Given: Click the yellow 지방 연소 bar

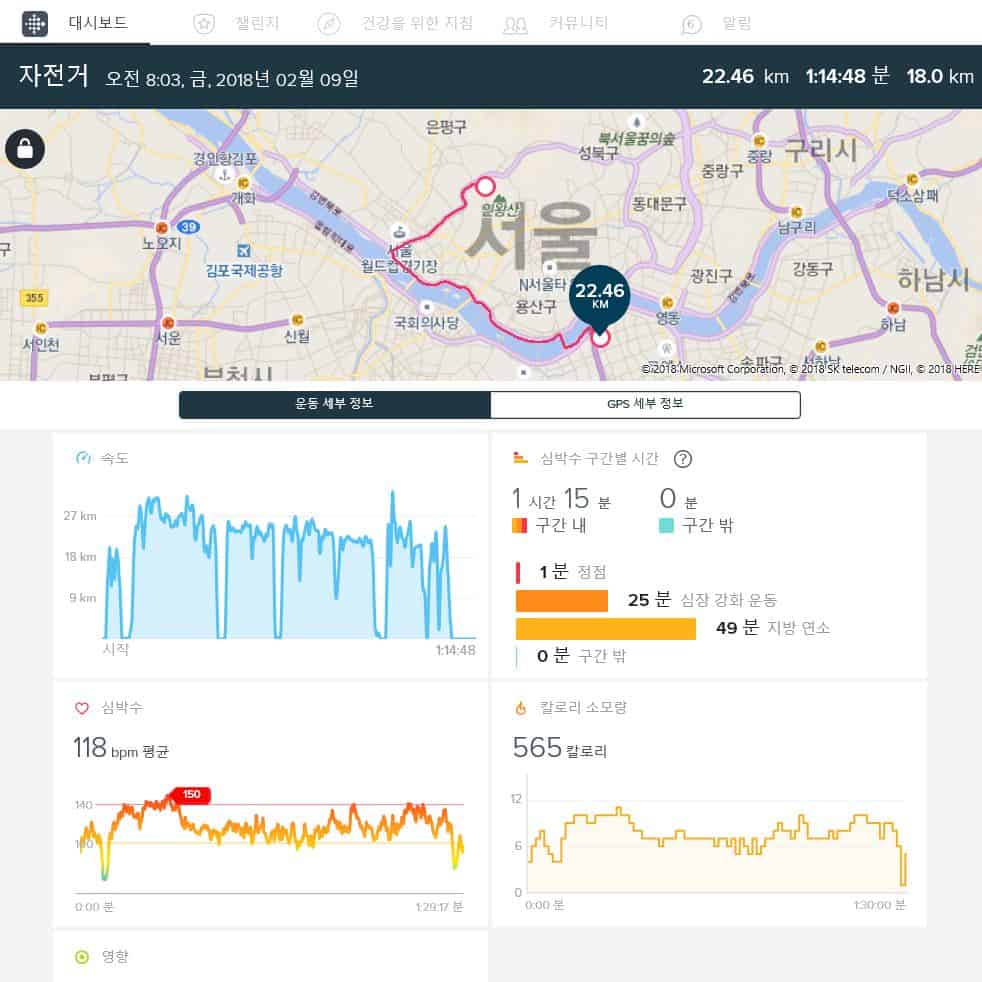Looking at the screenshot, I should tap(606, 628).
